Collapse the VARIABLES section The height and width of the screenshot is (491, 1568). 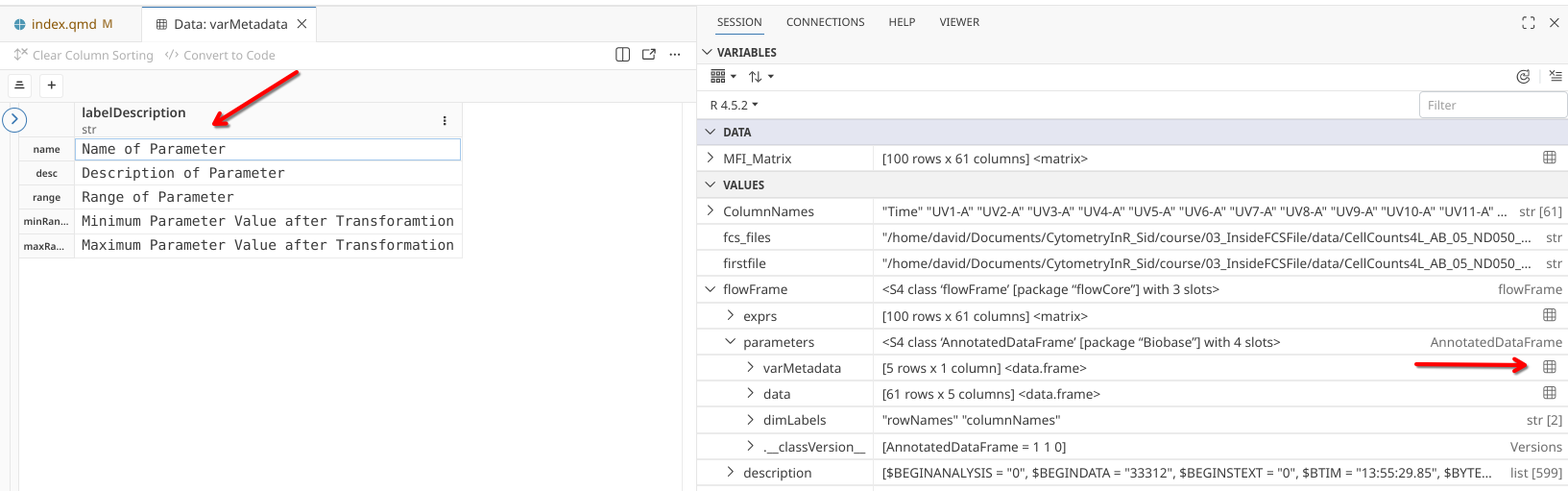coord(708,53)
